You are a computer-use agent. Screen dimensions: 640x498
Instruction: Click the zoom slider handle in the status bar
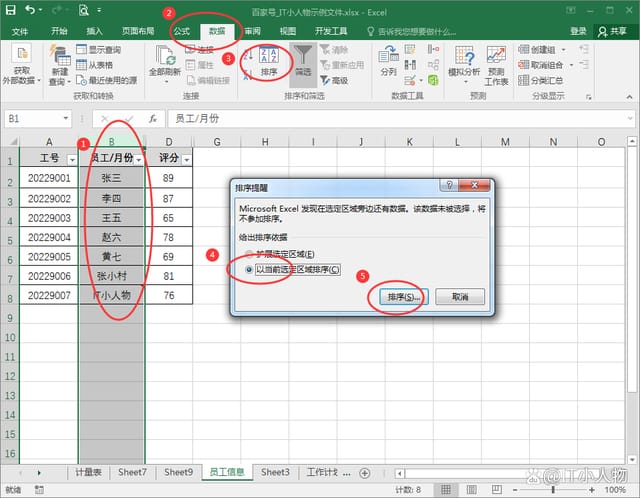(553, 489)
